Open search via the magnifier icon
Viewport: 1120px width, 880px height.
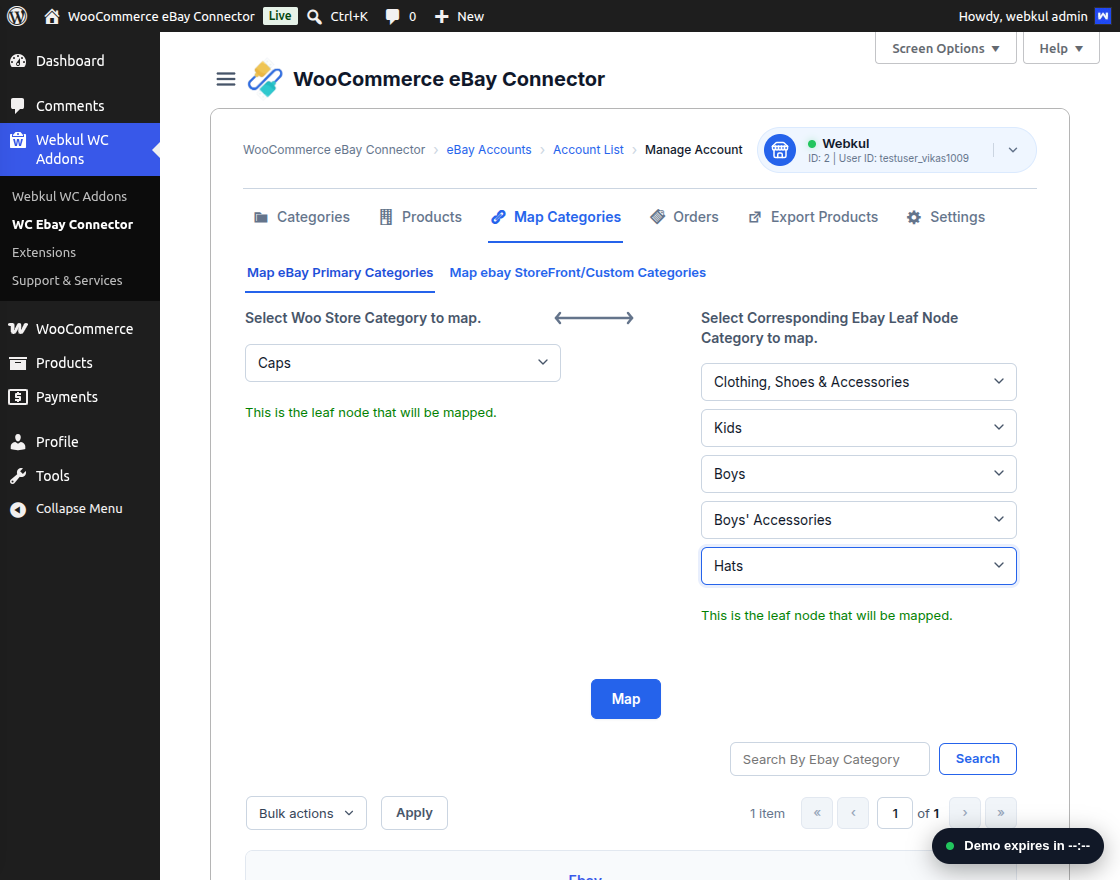click(x=314, y=16)
